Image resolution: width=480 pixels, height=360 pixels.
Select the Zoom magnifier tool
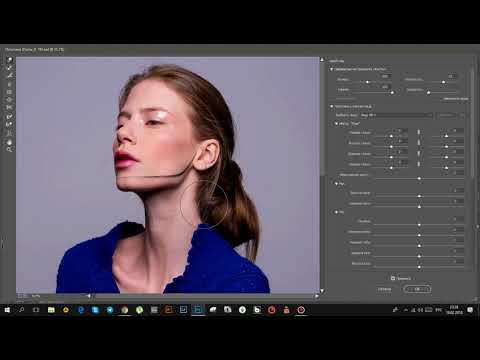click(9, 150)
